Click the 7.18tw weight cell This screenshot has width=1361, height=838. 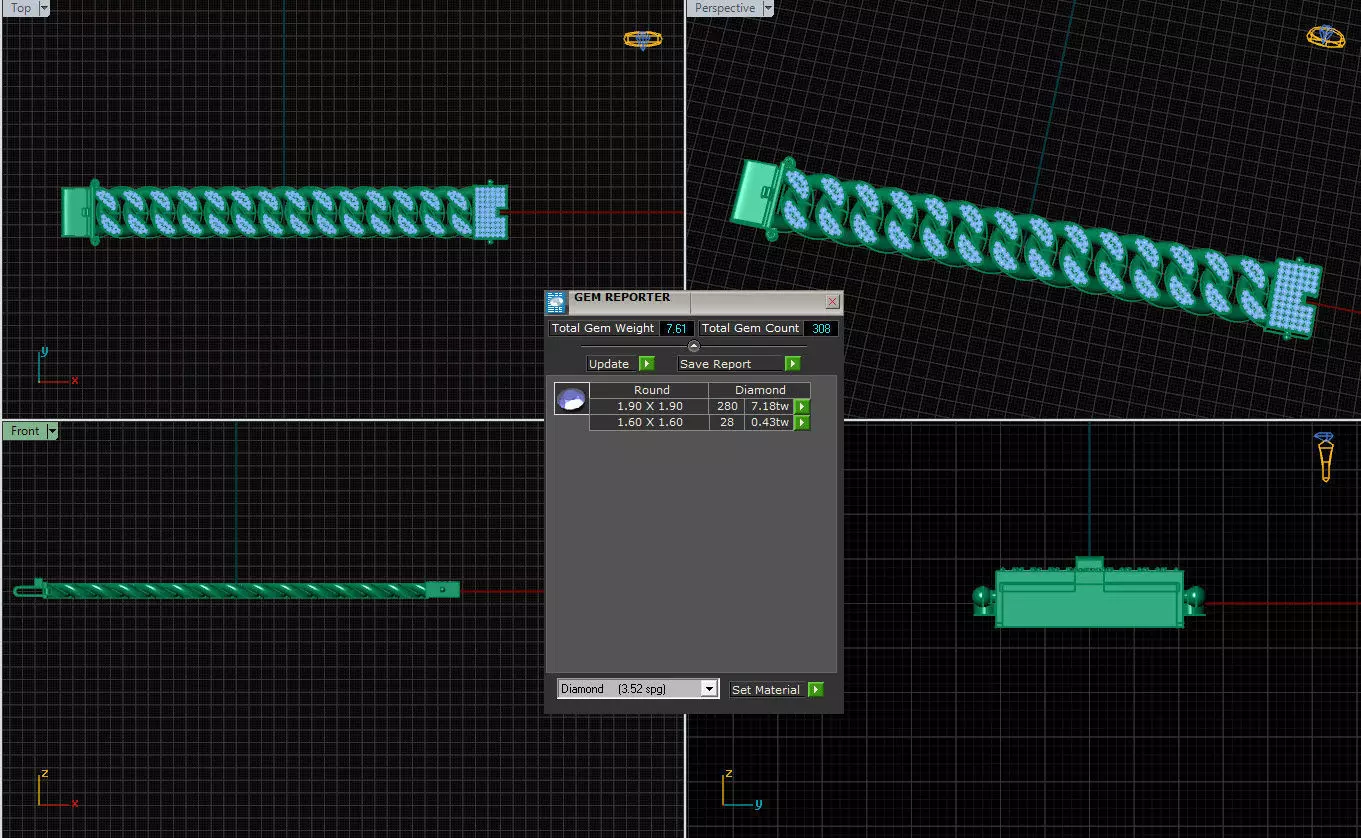pos(769,406)
